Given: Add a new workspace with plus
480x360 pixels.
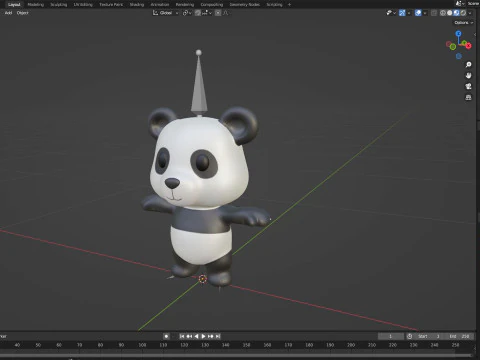Looking at the screenshot, I should [x=289, y=4].
